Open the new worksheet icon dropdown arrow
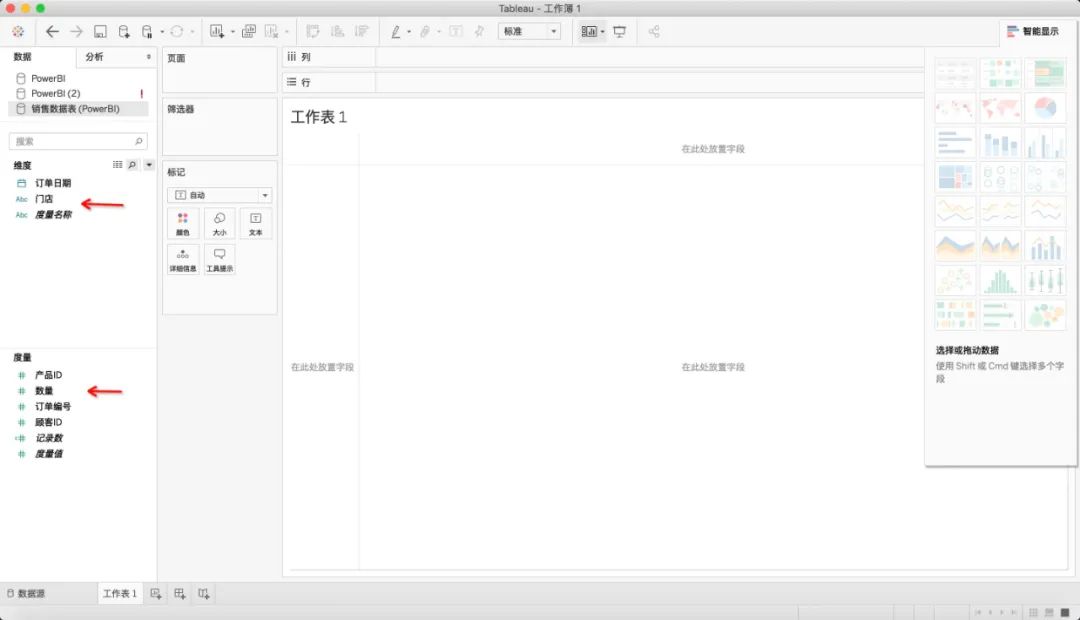 [233, 32]
